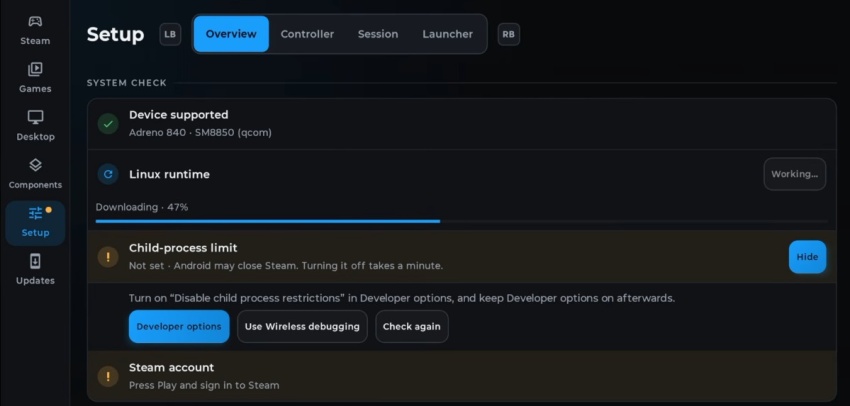Click the Child-process limit row title

(x=183, y=248)
